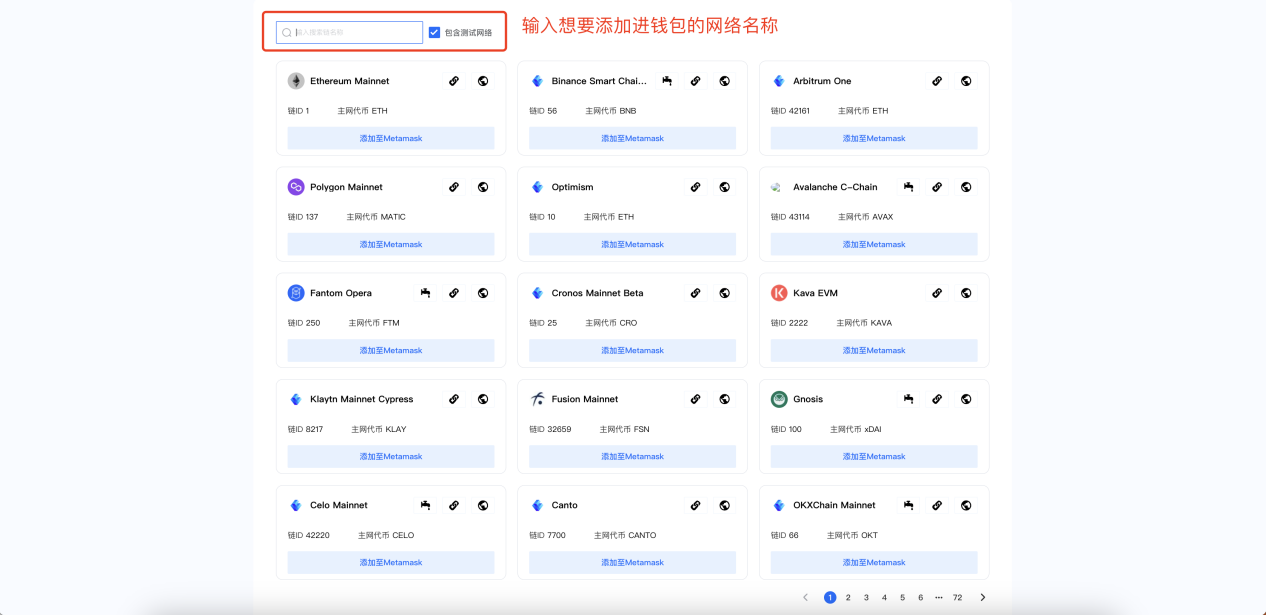Image resolution: width=1266 pixels, height=615 pixels.
Task: Open the globe icon on Avalanche C-Chain card
Action: [966, 187]
